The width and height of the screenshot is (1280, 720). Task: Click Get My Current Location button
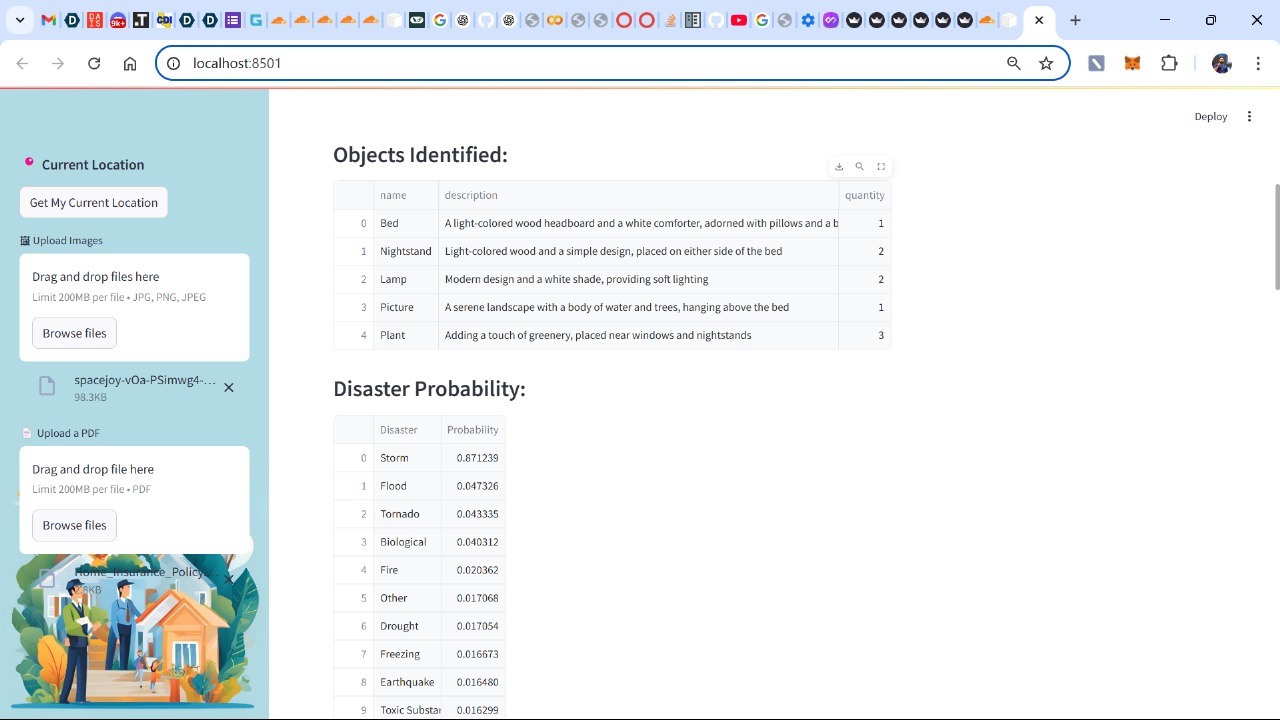click(x=94, y=202)
